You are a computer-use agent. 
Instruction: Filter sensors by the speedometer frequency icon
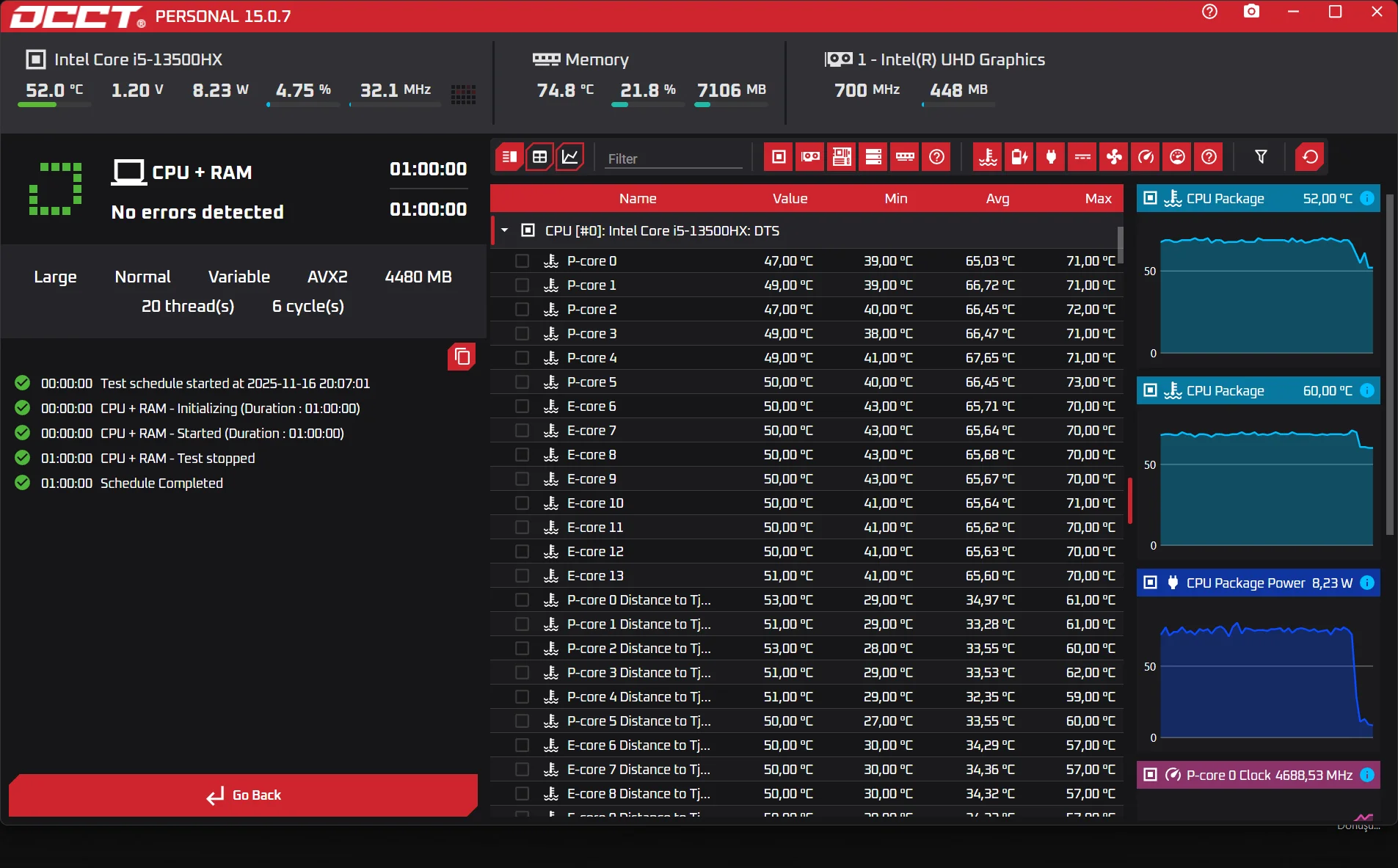(1146, 157)
